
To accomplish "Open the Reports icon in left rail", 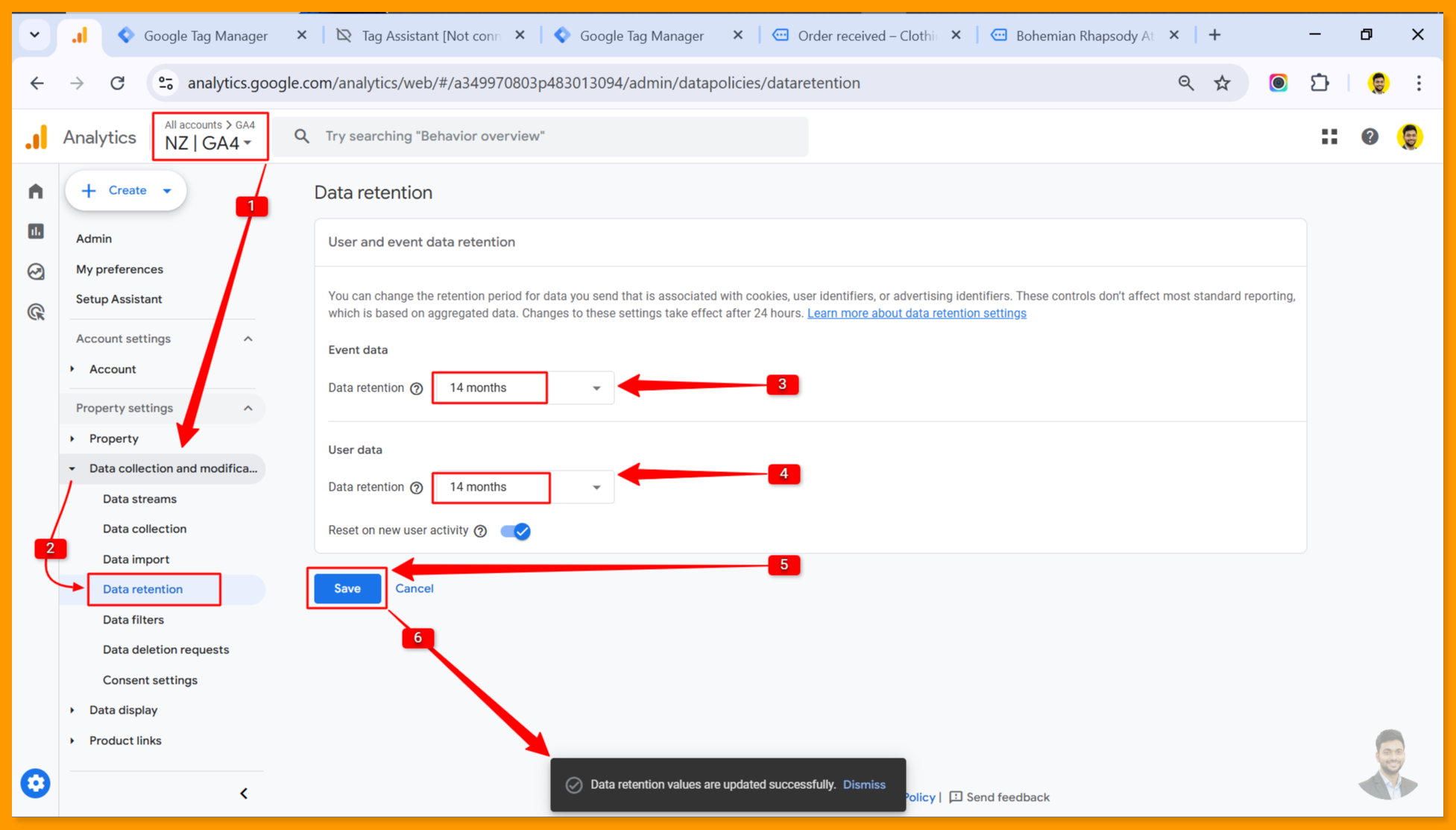I will click(x=36, y=231).
